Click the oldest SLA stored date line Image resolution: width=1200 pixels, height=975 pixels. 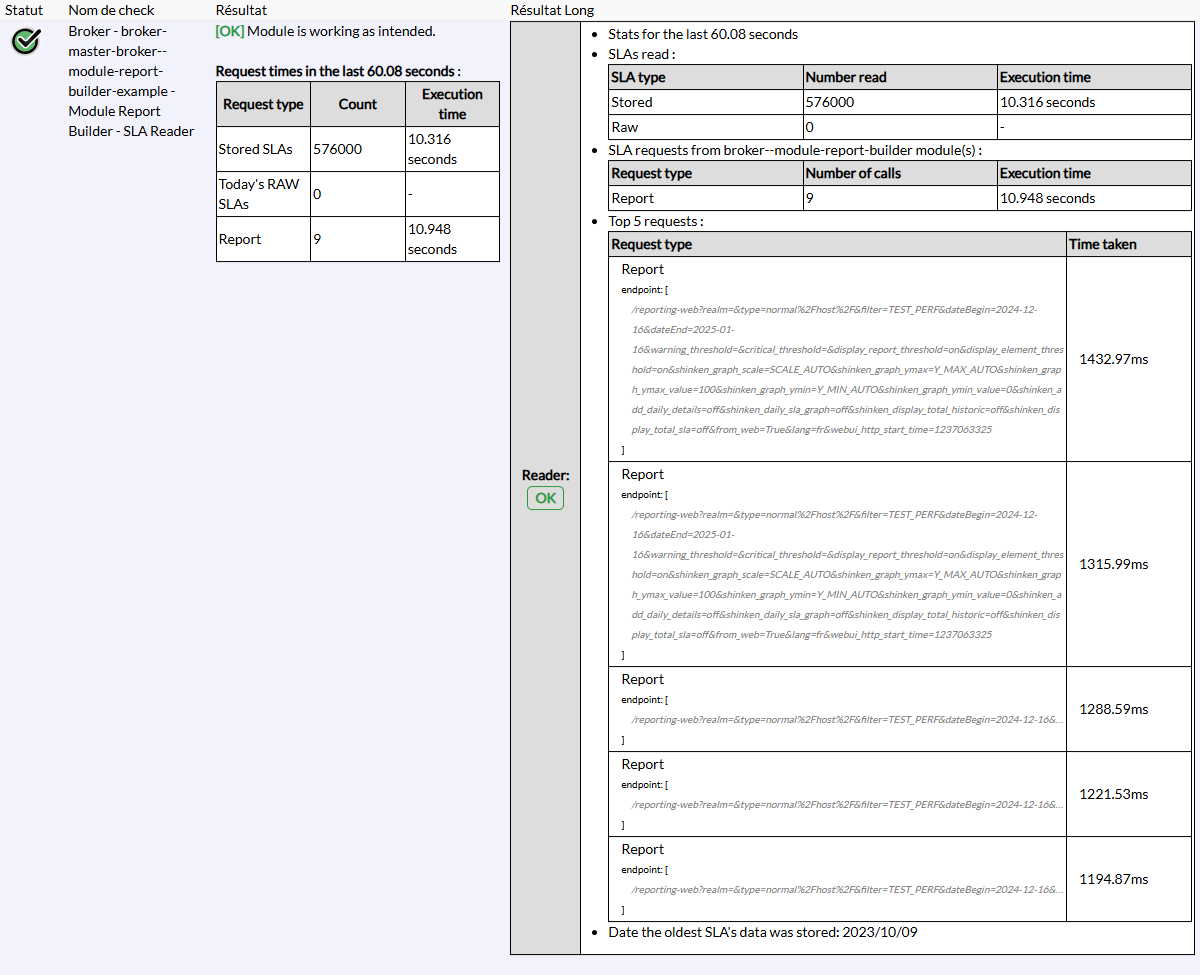coord(762,932)
